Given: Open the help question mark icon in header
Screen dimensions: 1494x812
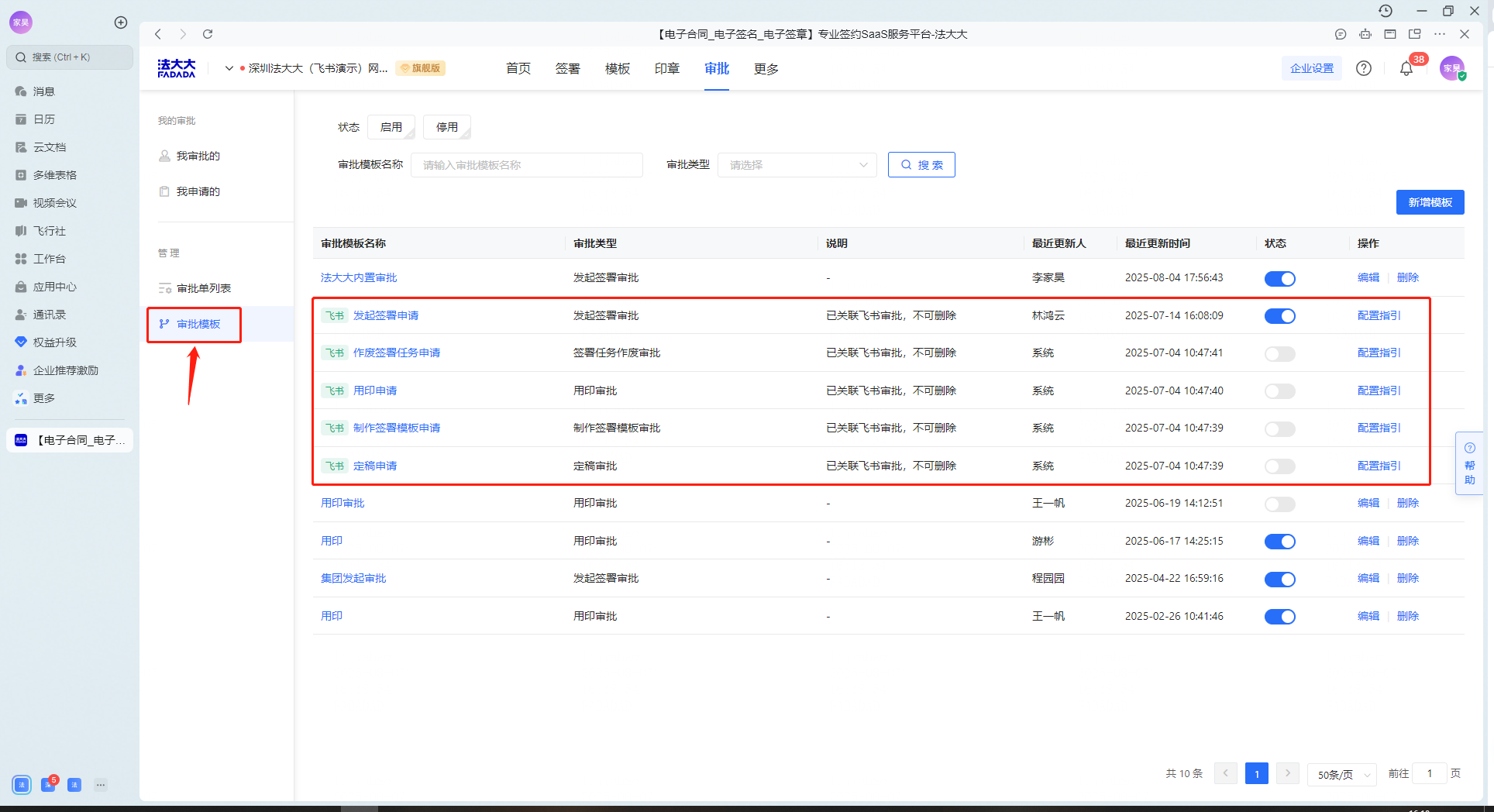Looking at the screenshot, I should (1364, 68).
